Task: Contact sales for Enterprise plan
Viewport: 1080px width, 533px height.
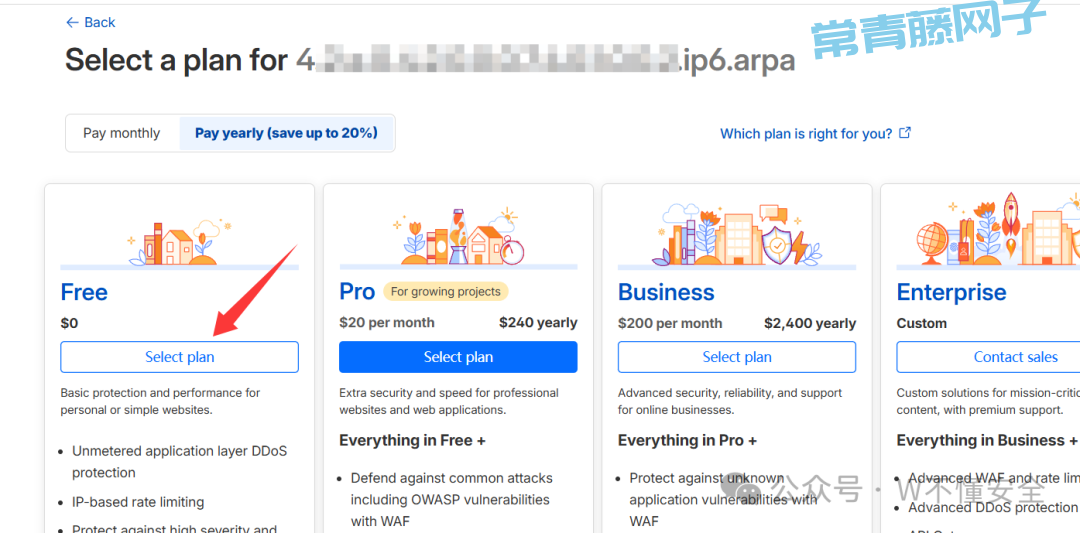Action: point(1015,357)
